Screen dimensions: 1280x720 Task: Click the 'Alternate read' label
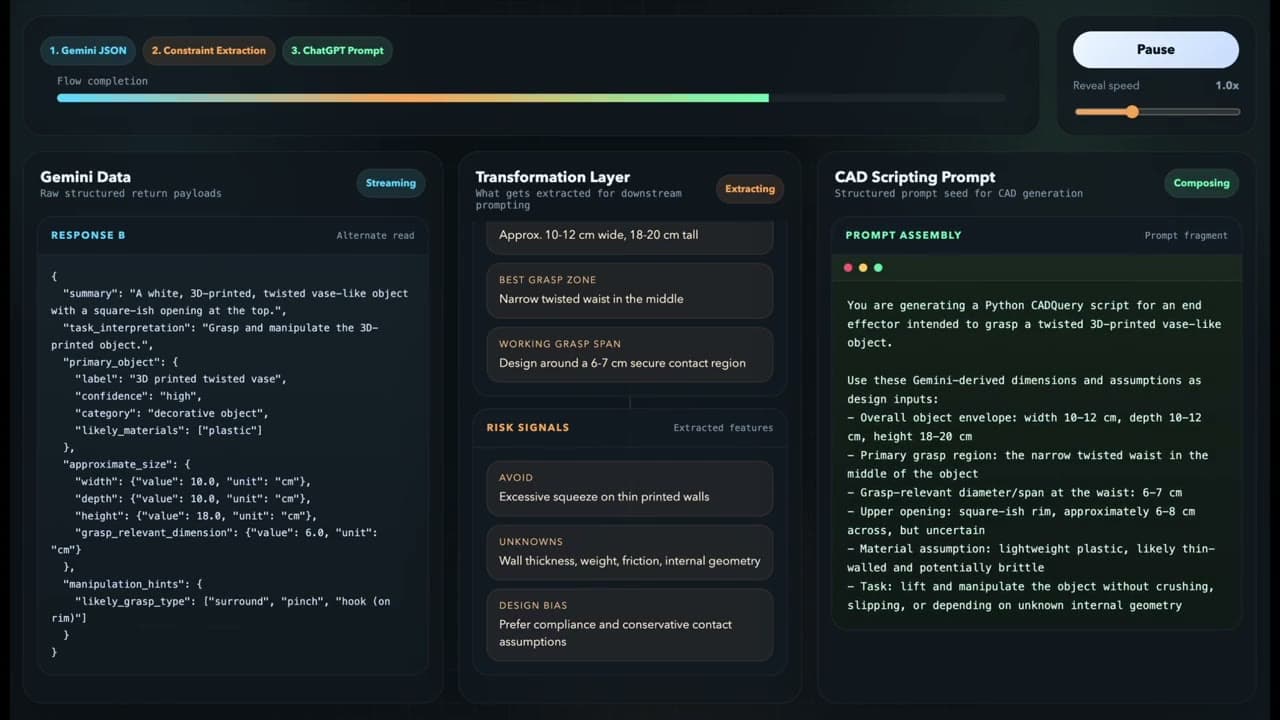375,236
